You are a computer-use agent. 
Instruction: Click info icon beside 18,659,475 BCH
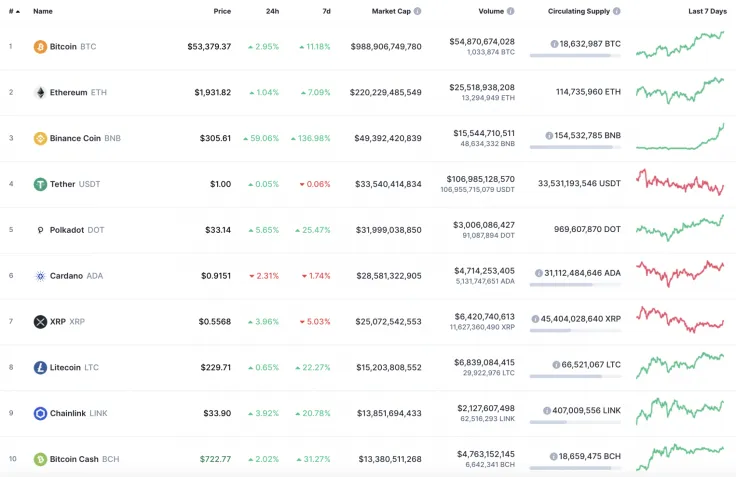pyautogui.click(x=553, y=456)
